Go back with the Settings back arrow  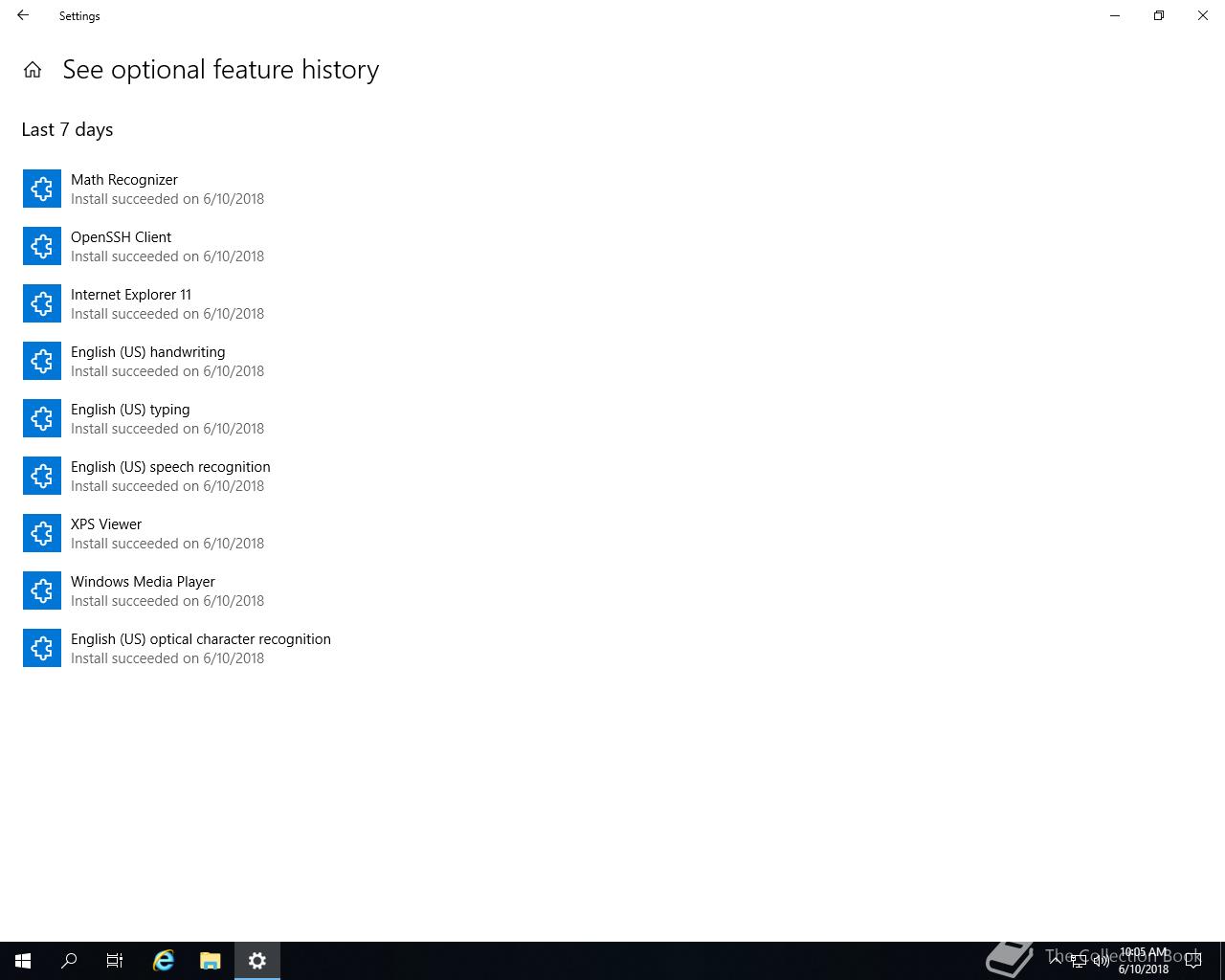[23, 15]
